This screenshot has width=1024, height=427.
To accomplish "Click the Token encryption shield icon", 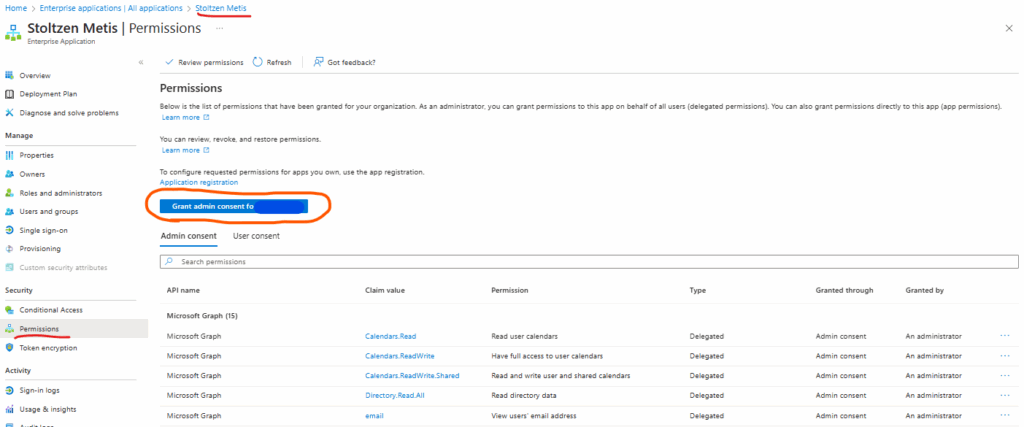I will [10, 348].
